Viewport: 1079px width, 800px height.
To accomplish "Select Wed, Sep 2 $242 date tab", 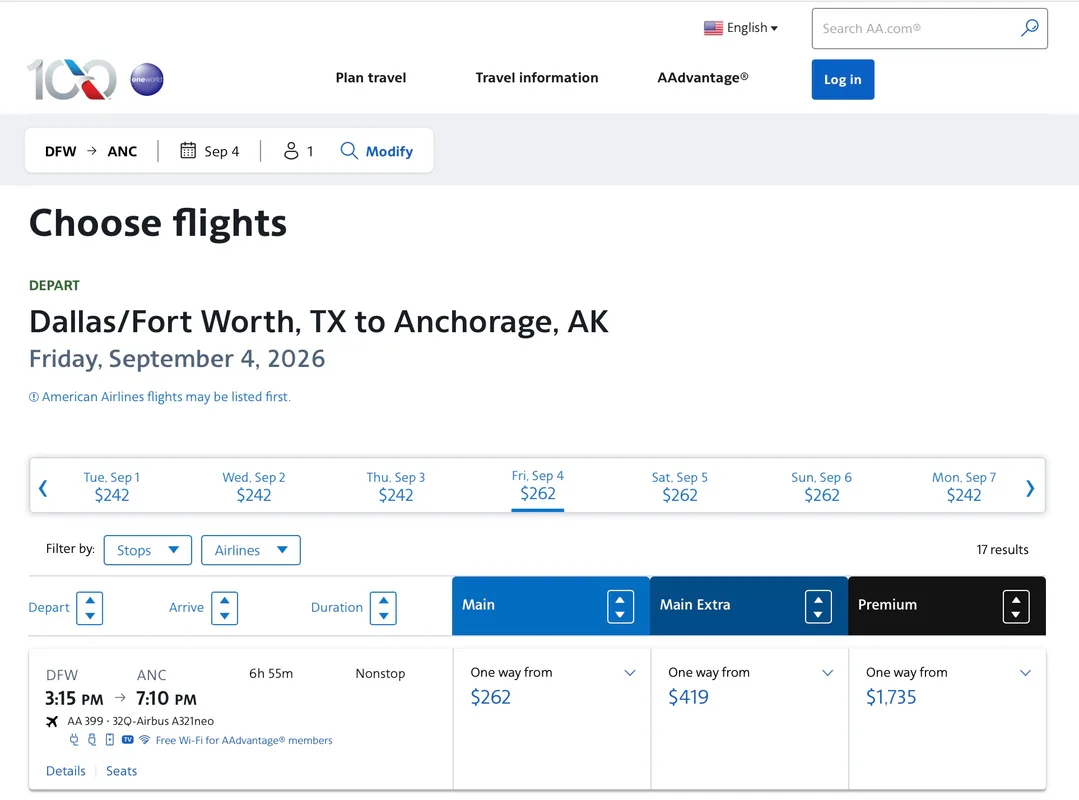I will [254, 486].
